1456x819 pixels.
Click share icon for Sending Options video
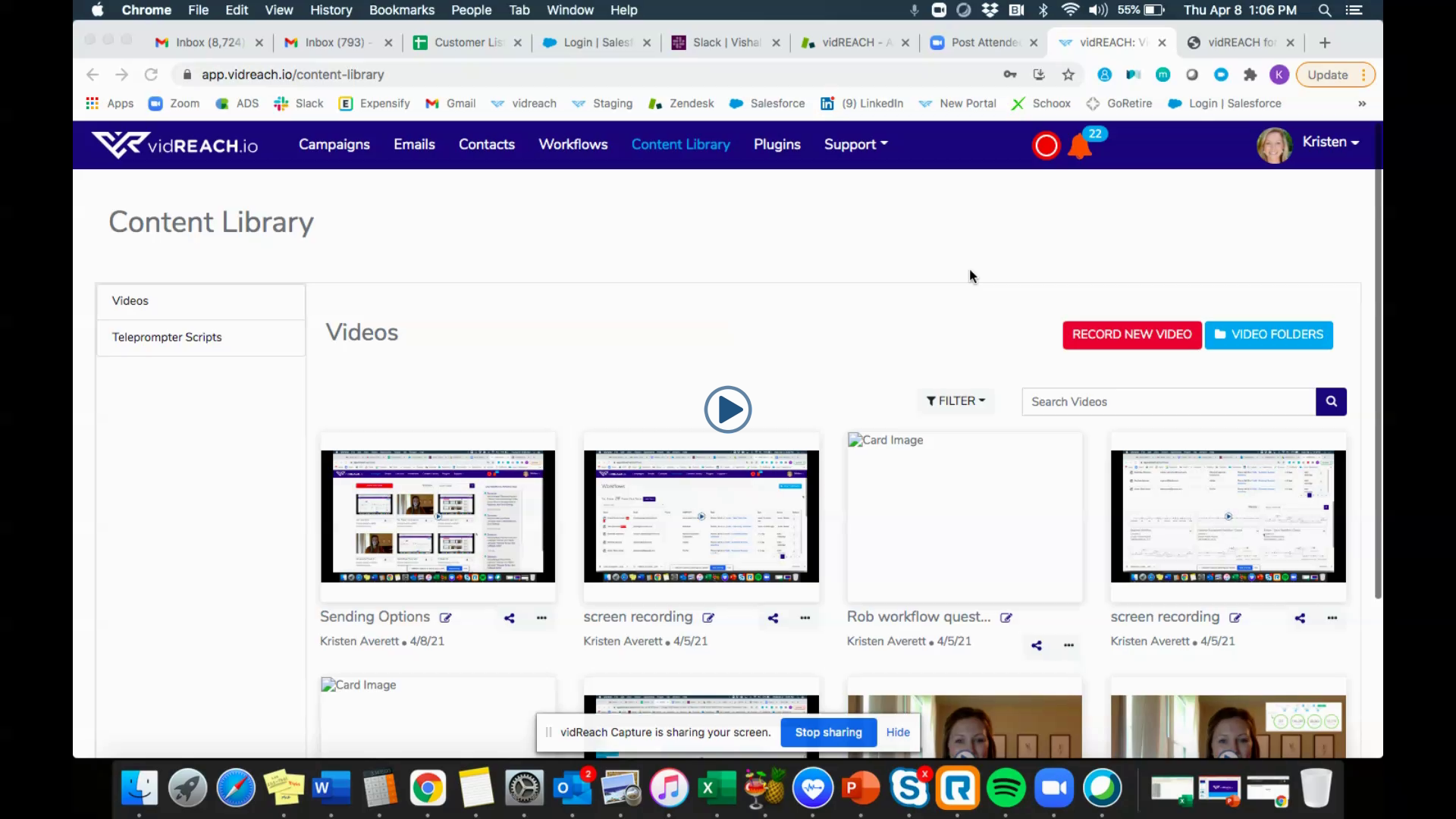pos(510,618)
